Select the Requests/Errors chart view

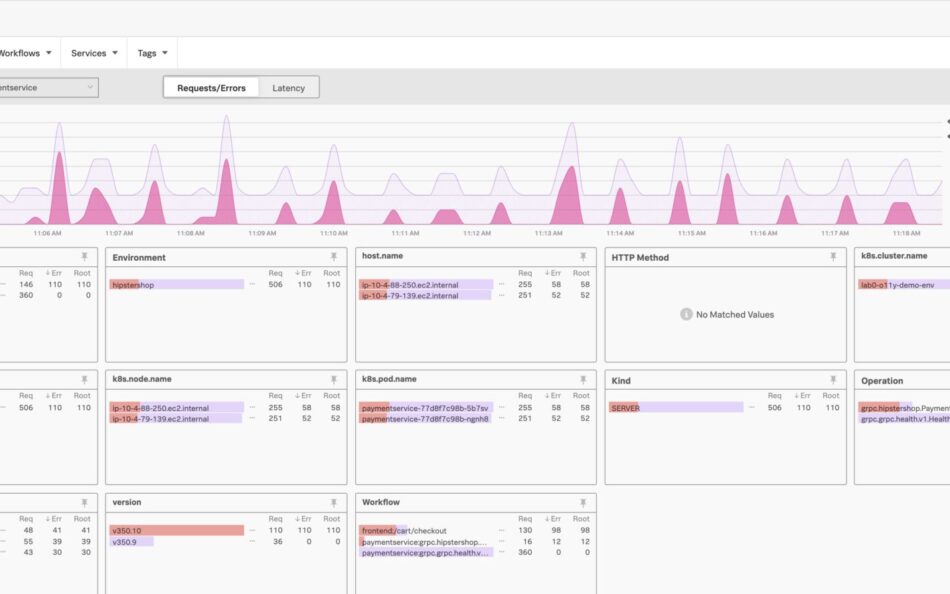(211, 88)
